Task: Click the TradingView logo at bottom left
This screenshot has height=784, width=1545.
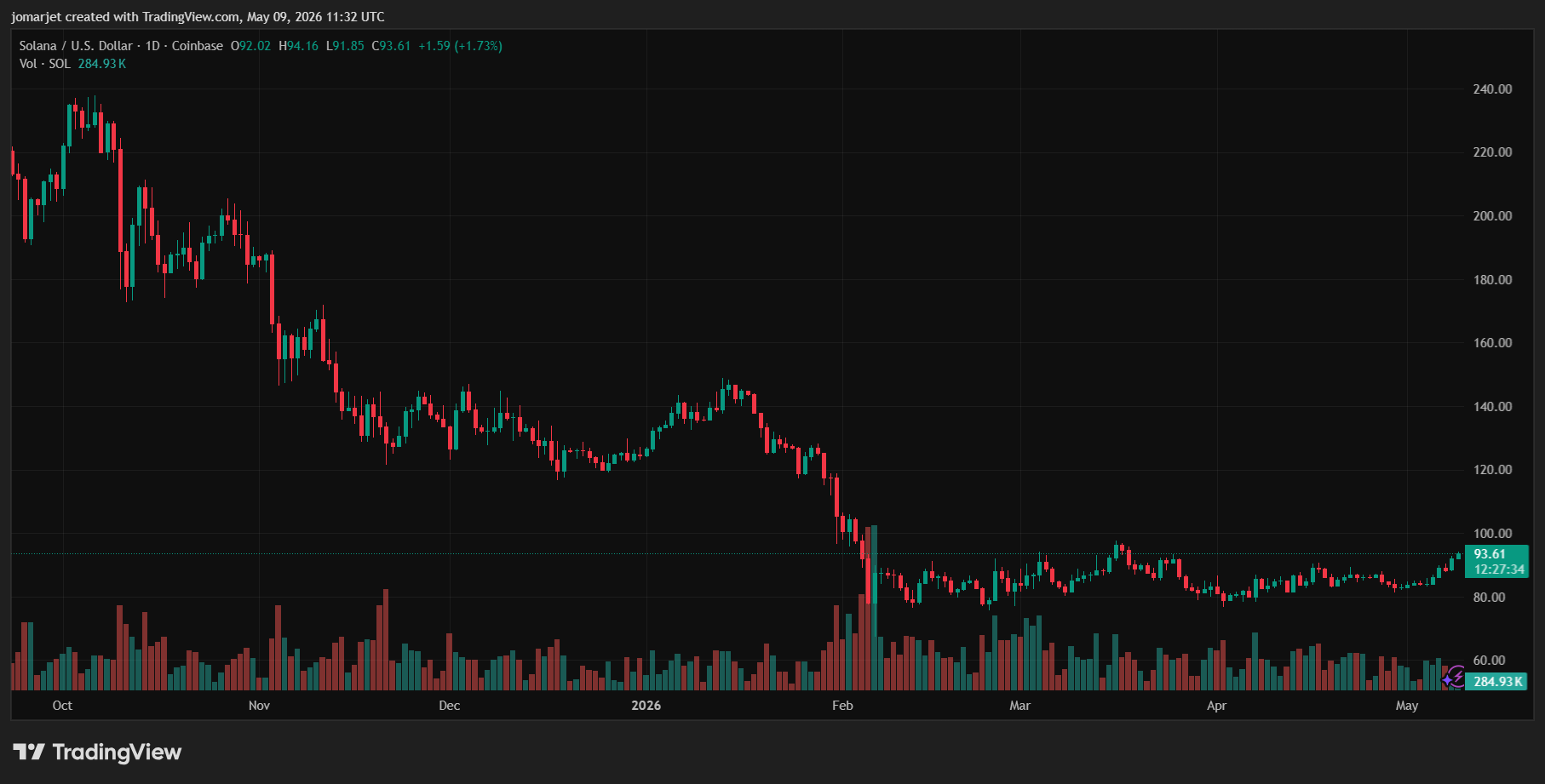Action: coord(97,752)
